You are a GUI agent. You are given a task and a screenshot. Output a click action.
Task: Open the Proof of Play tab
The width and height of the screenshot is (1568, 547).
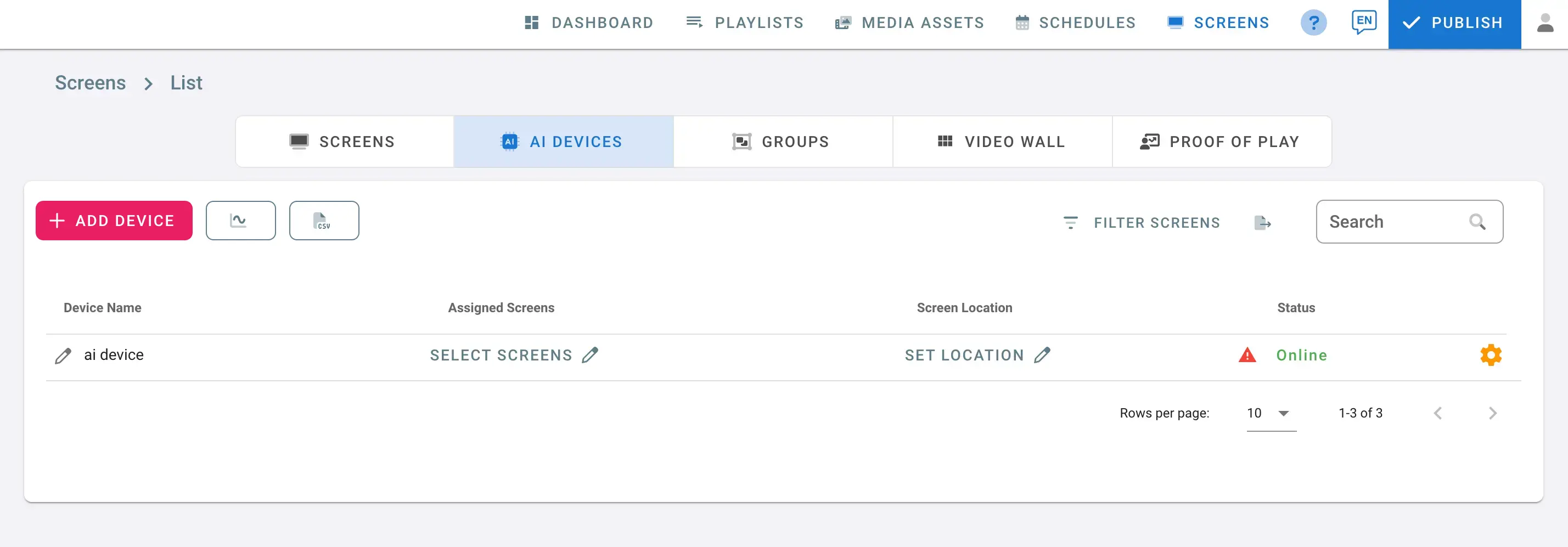pos(1221,142)
